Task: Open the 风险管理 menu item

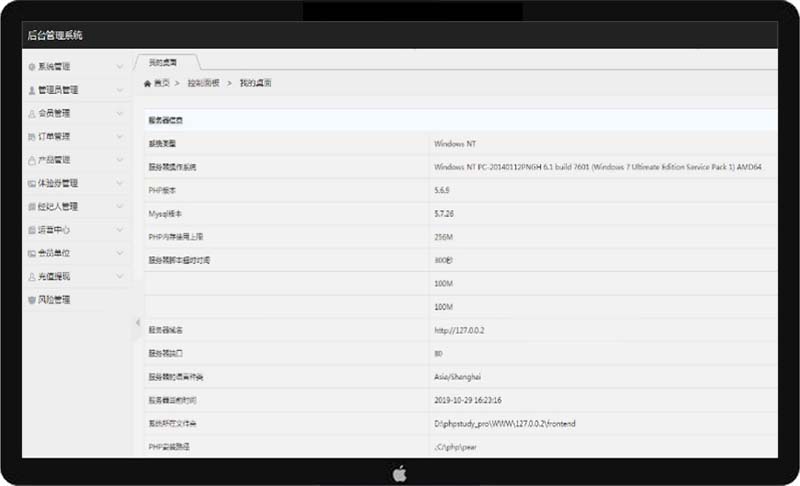Action: [x=54, y=300]
